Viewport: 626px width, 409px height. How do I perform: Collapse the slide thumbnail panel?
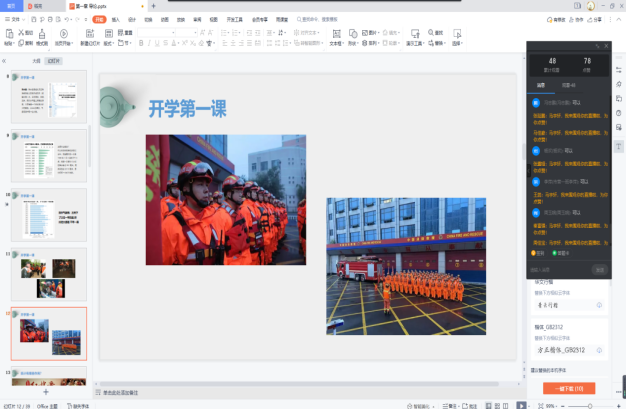pyautogui.click(x=6, y=61)
